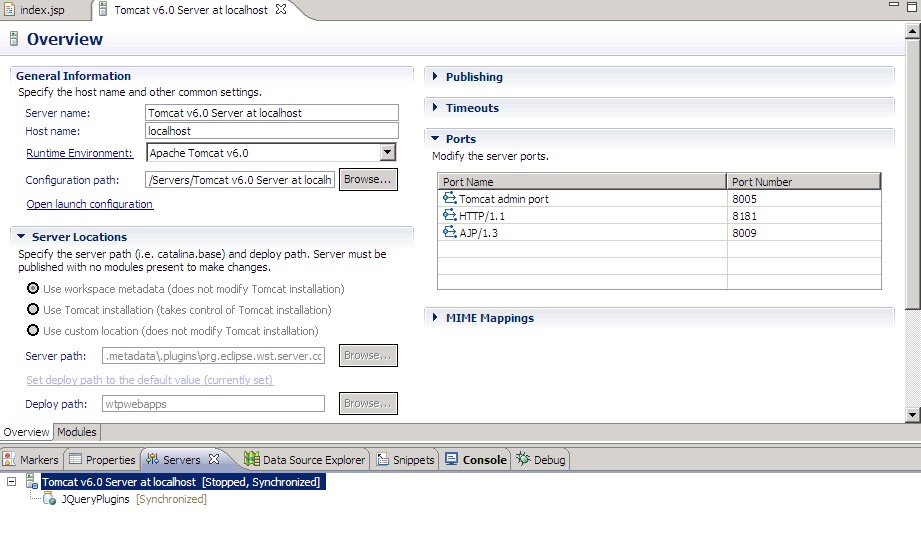Image resolution: width=921 pixels, height=559 pixels.
Task: Click the Properties view icon
Action: point(75,459)
